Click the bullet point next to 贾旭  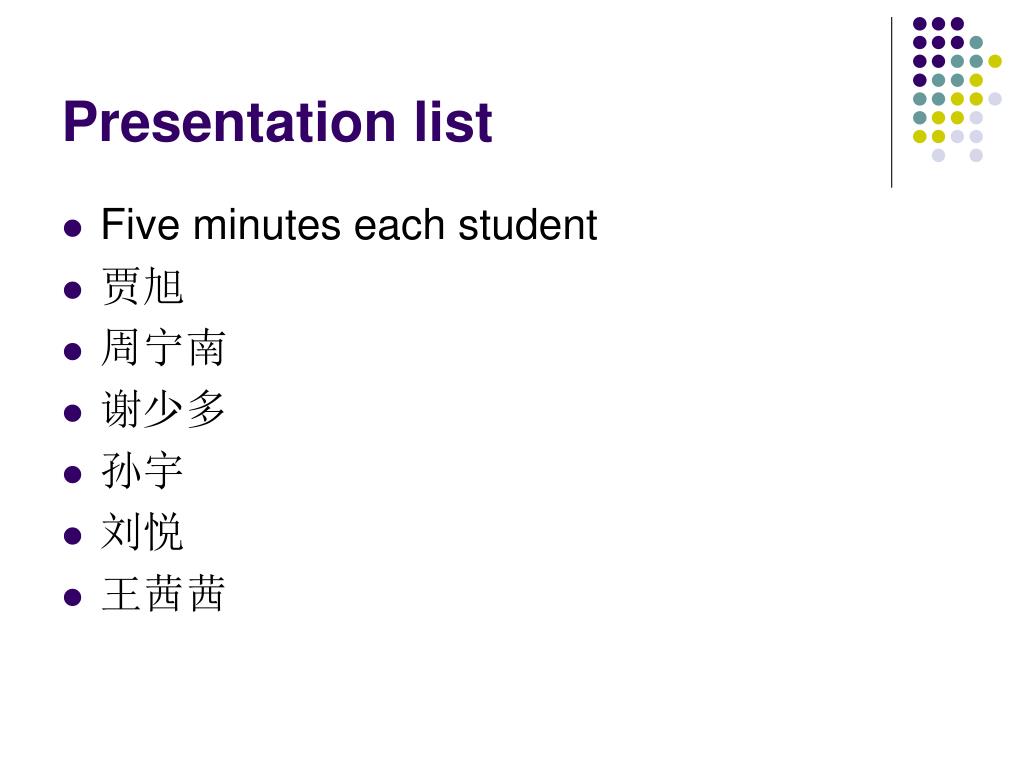click(x=72, y=290)
